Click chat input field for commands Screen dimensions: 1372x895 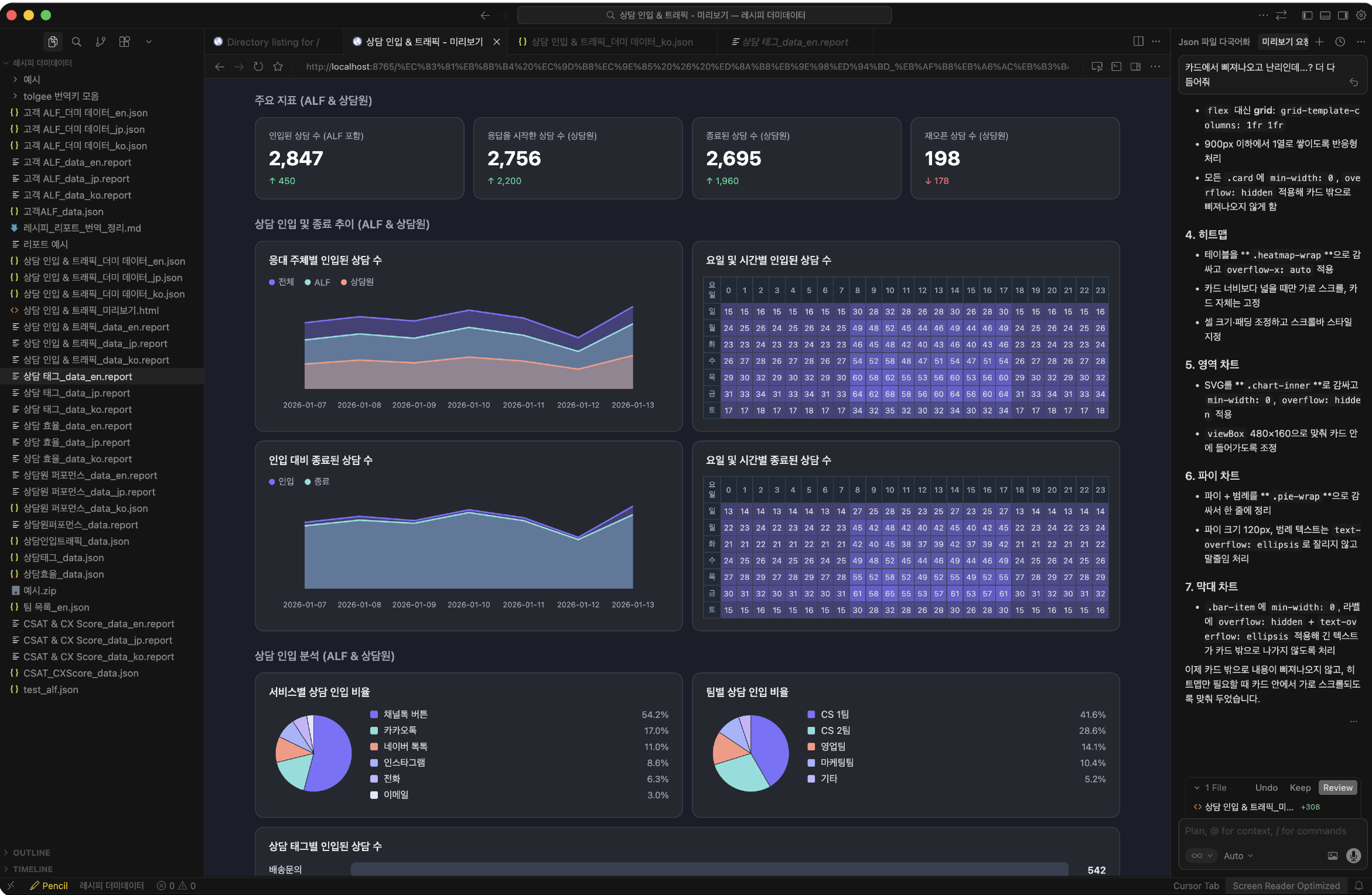tap(1265, 831)
